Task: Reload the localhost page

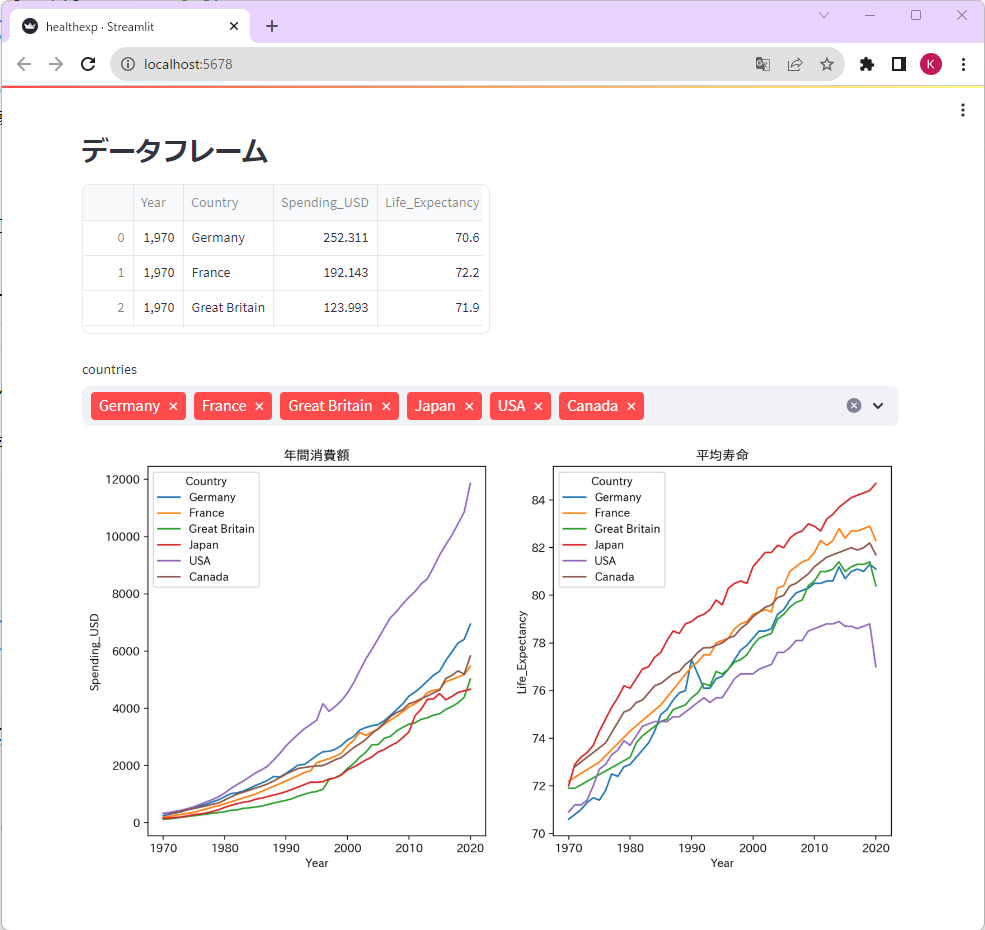Action: pos(88,64)
